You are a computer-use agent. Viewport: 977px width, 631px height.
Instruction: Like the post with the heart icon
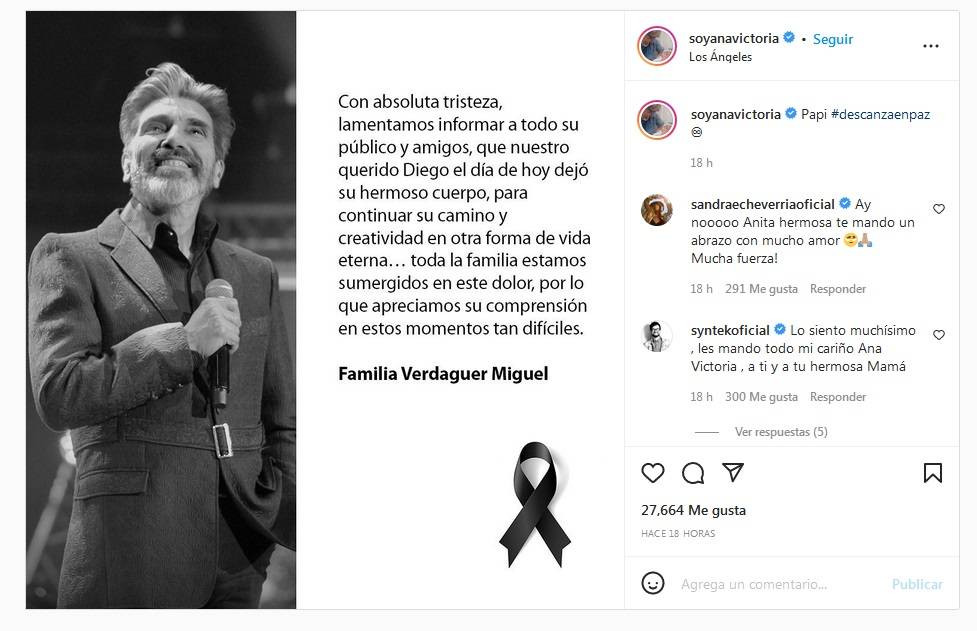[652, 473]
